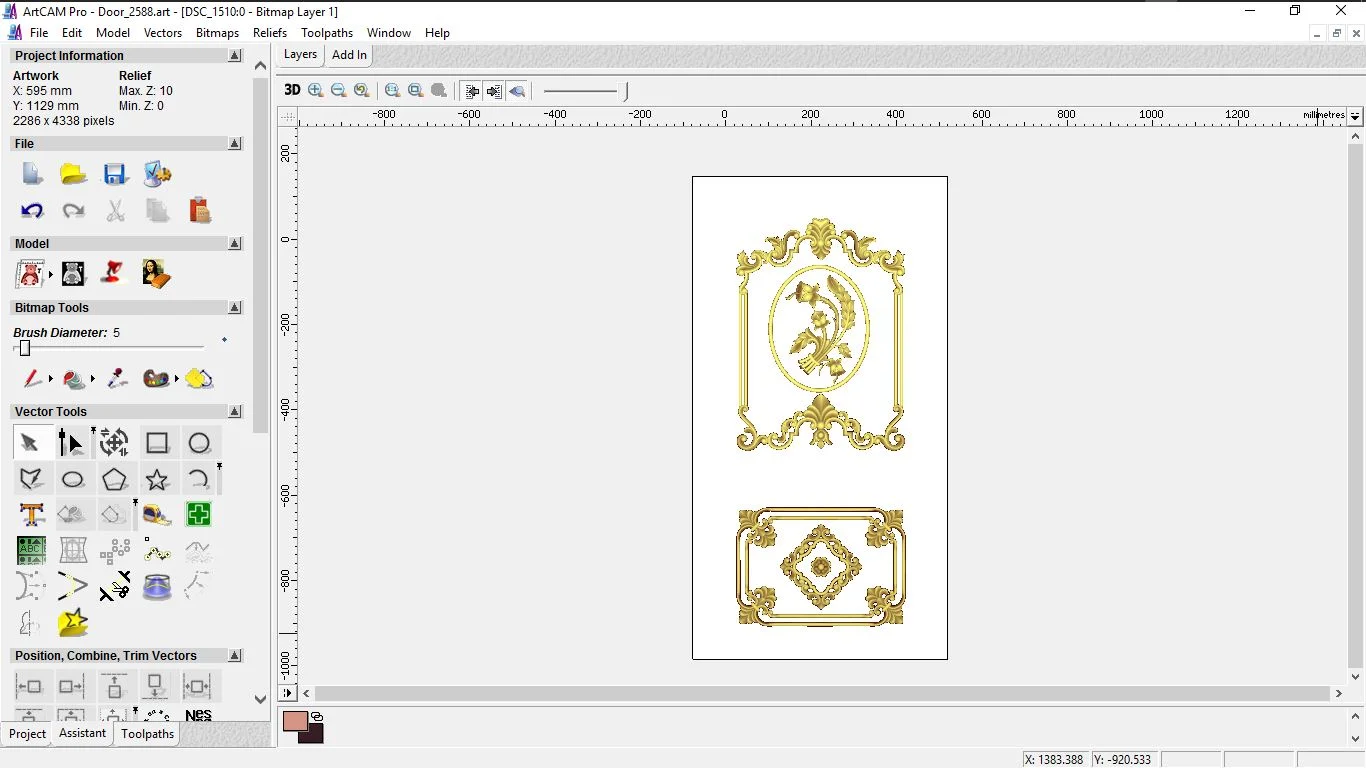The height and width of the screenshot is (768, 1366).
Task: Collapse the Vector Tools section
Action: (235, 412)
